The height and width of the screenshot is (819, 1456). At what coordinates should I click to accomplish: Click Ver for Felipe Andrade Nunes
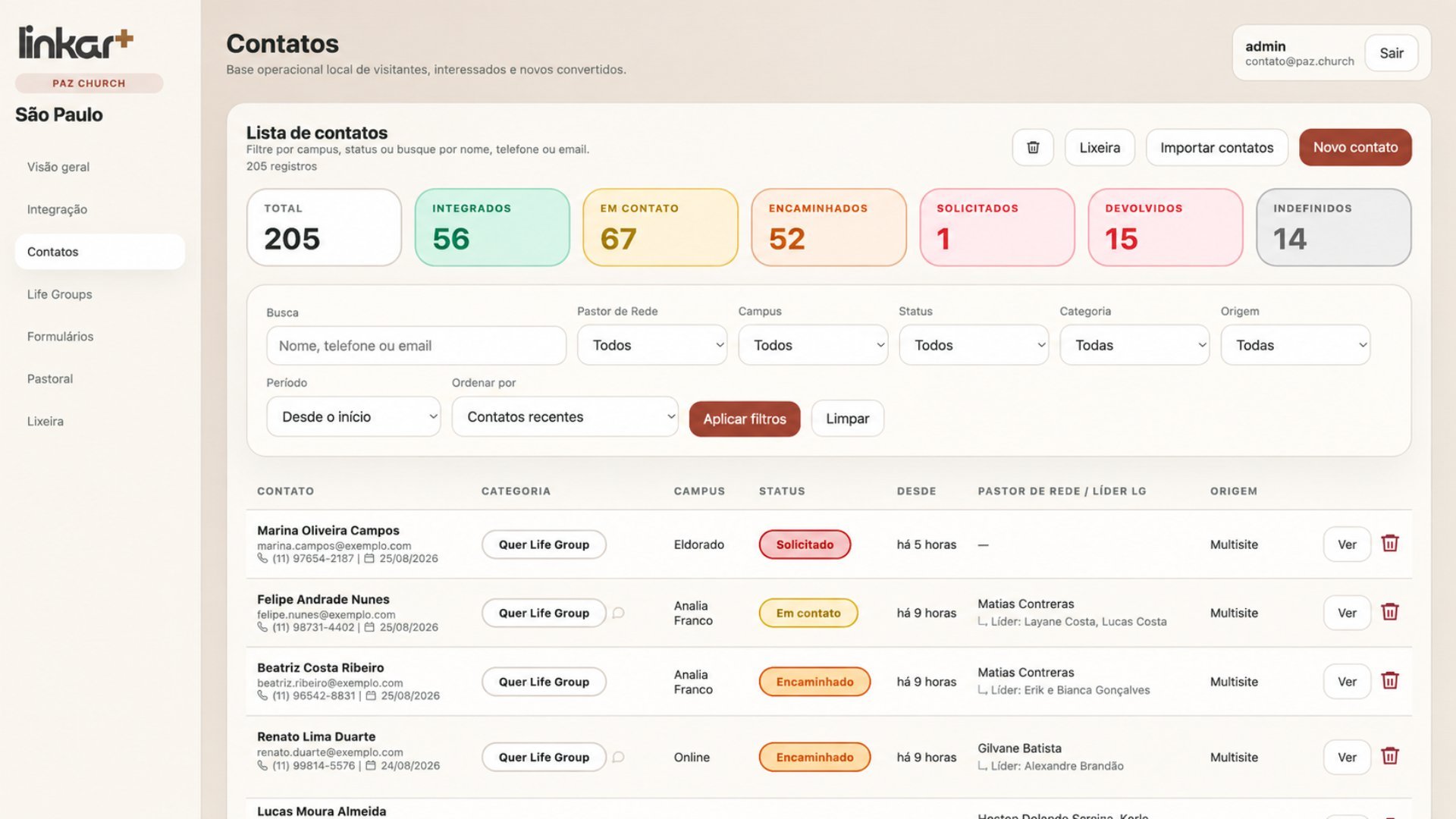(1347, 613)
